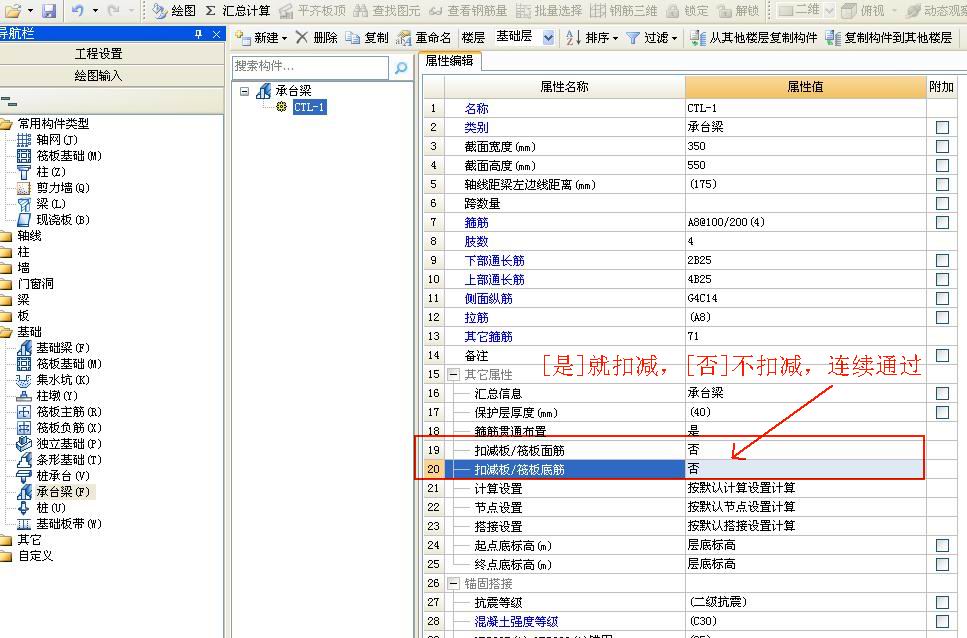This screenshot has width=967, height=638.
Task: Select 集水坑(K) item
Action: pyautogui.click(x=53, y=380)
